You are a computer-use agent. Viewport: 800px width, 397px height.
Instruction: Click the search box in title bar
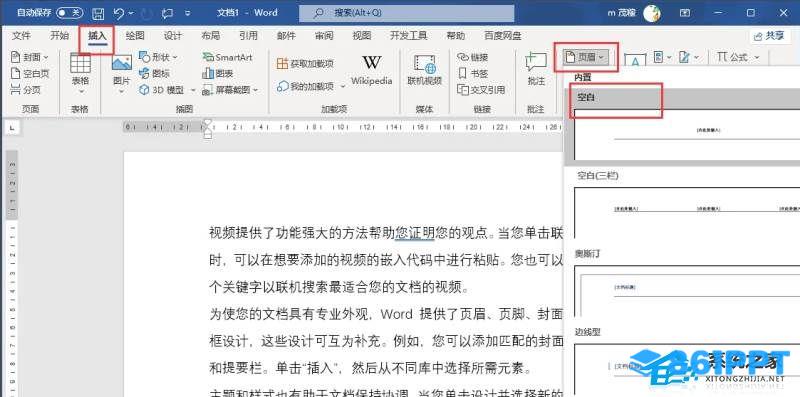coord(406,13)
